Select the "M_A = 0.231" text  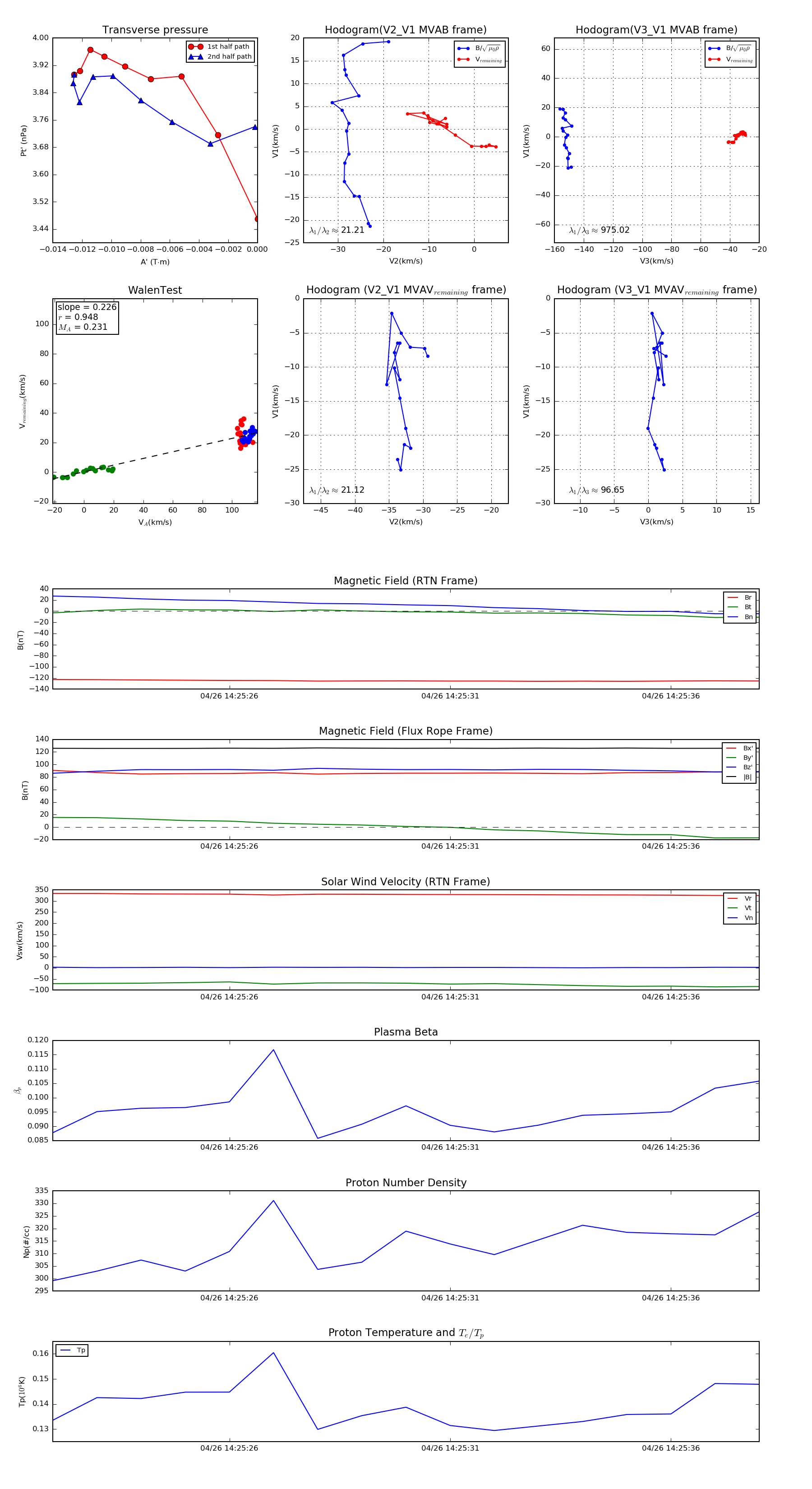(x=83, y=327)
